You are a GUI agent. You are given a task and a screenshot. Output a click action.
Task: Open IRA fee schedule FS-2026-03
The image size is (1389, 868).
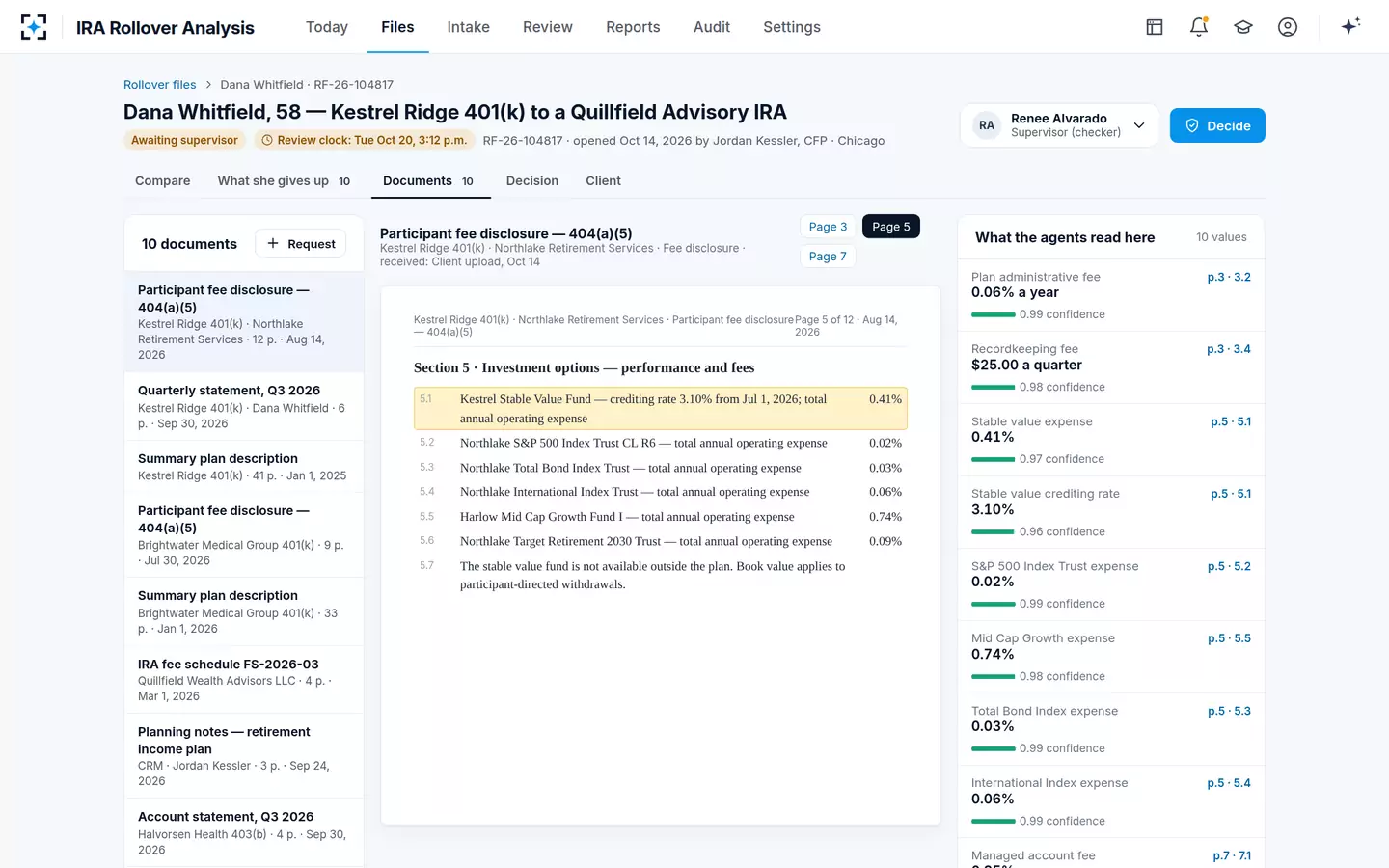click(x=244, y=680)
